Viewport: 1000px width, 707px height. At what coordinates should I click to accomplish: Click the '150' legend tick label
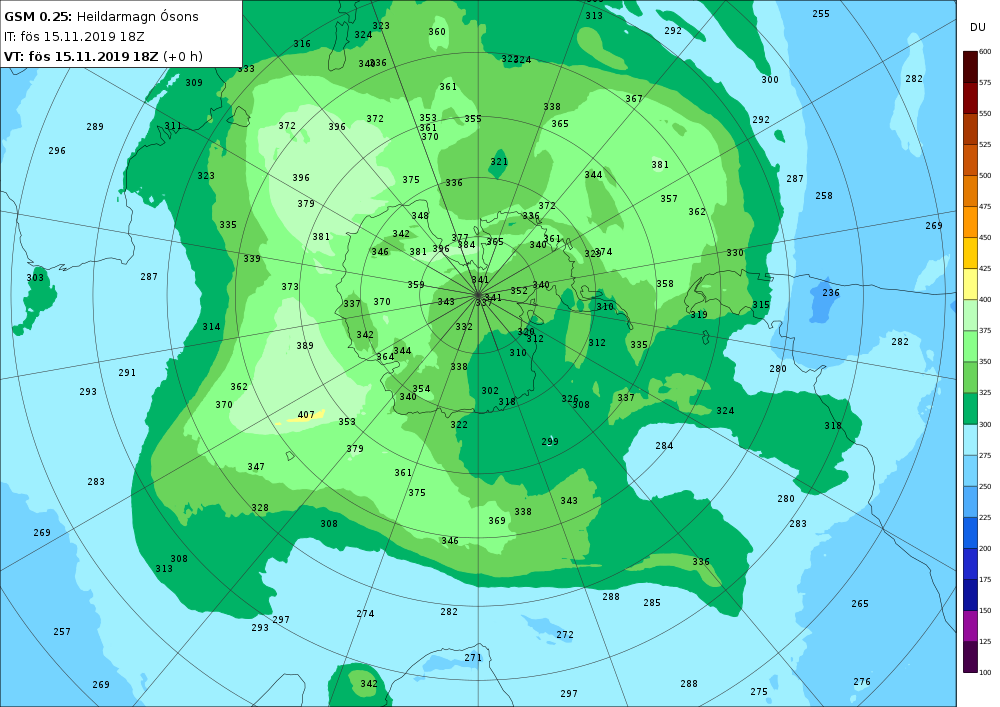(x=985, y=611)
